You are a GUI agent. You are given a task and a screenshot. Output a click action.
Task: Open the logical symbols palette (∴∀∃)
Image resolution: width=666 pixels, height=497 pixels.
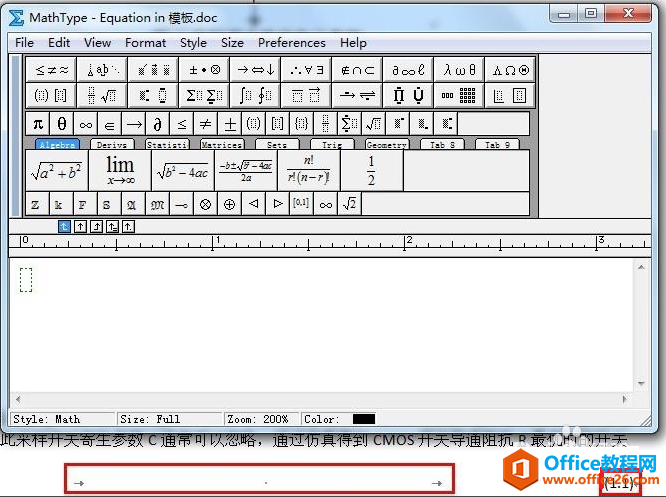coord(306,70)
